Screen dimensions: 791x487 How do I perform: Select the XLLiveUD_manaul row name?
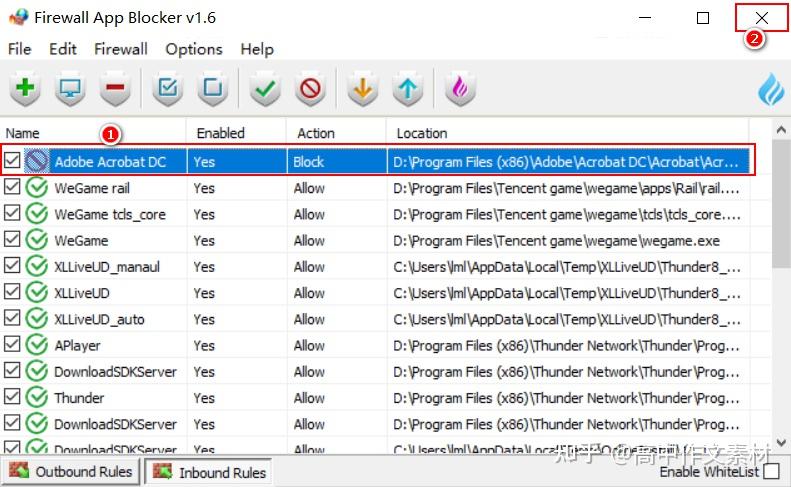coord(107,267)
